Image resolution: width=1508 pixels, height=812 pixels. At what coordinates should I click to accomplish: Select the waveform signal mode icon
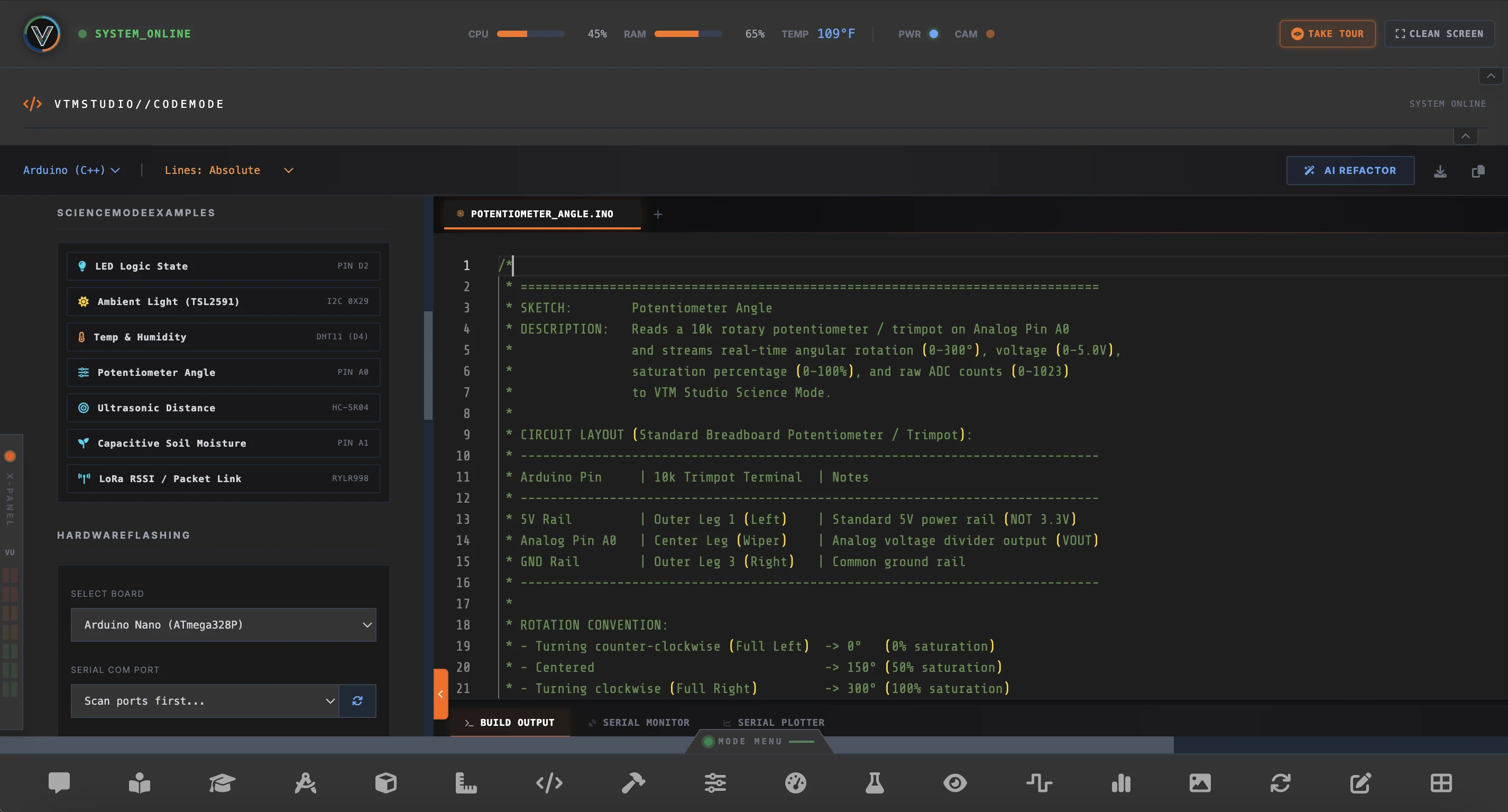click(1039, 783)
